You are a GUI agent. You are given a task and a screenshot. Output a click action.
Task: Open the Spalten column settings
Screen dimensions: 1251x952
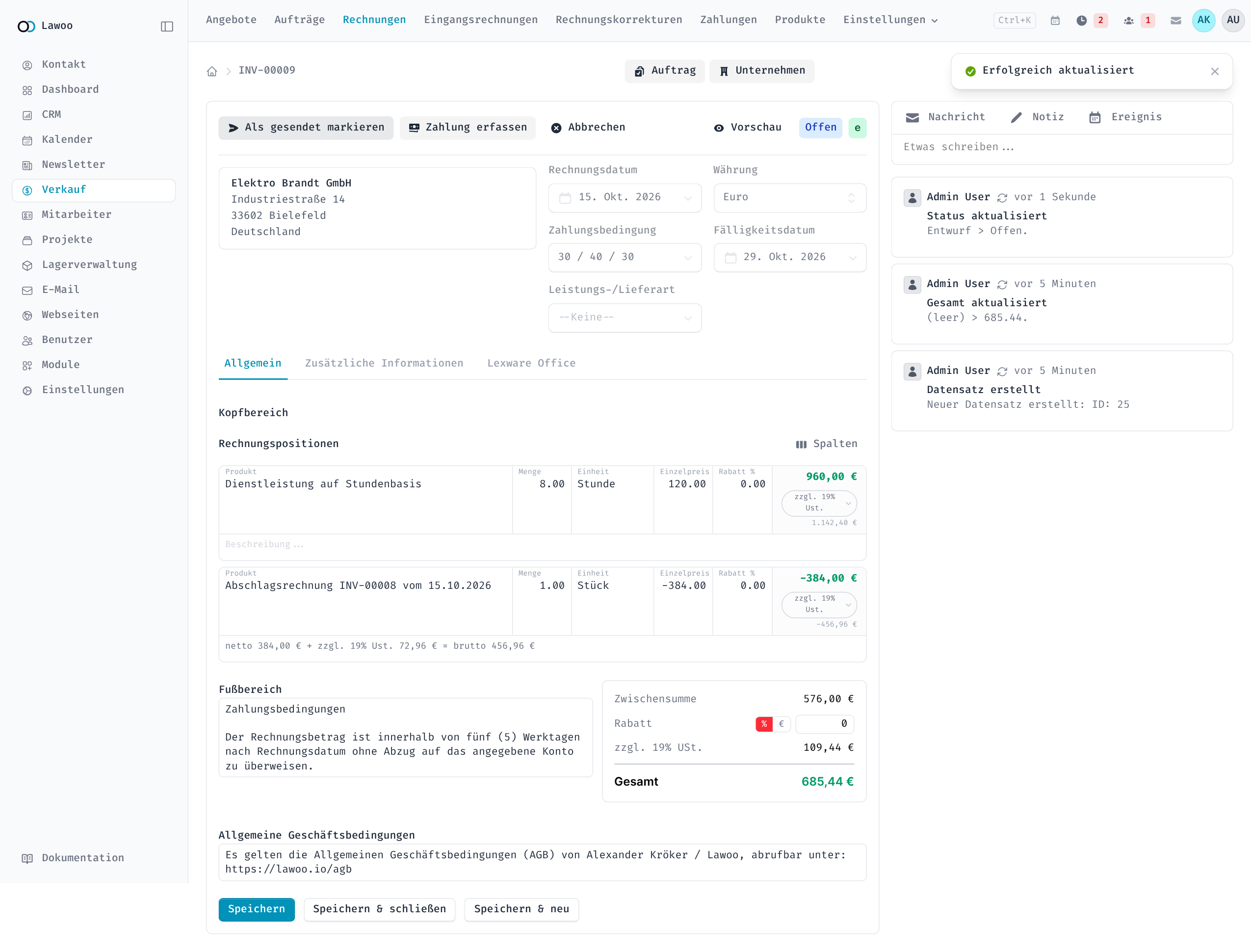pos(827,444)
